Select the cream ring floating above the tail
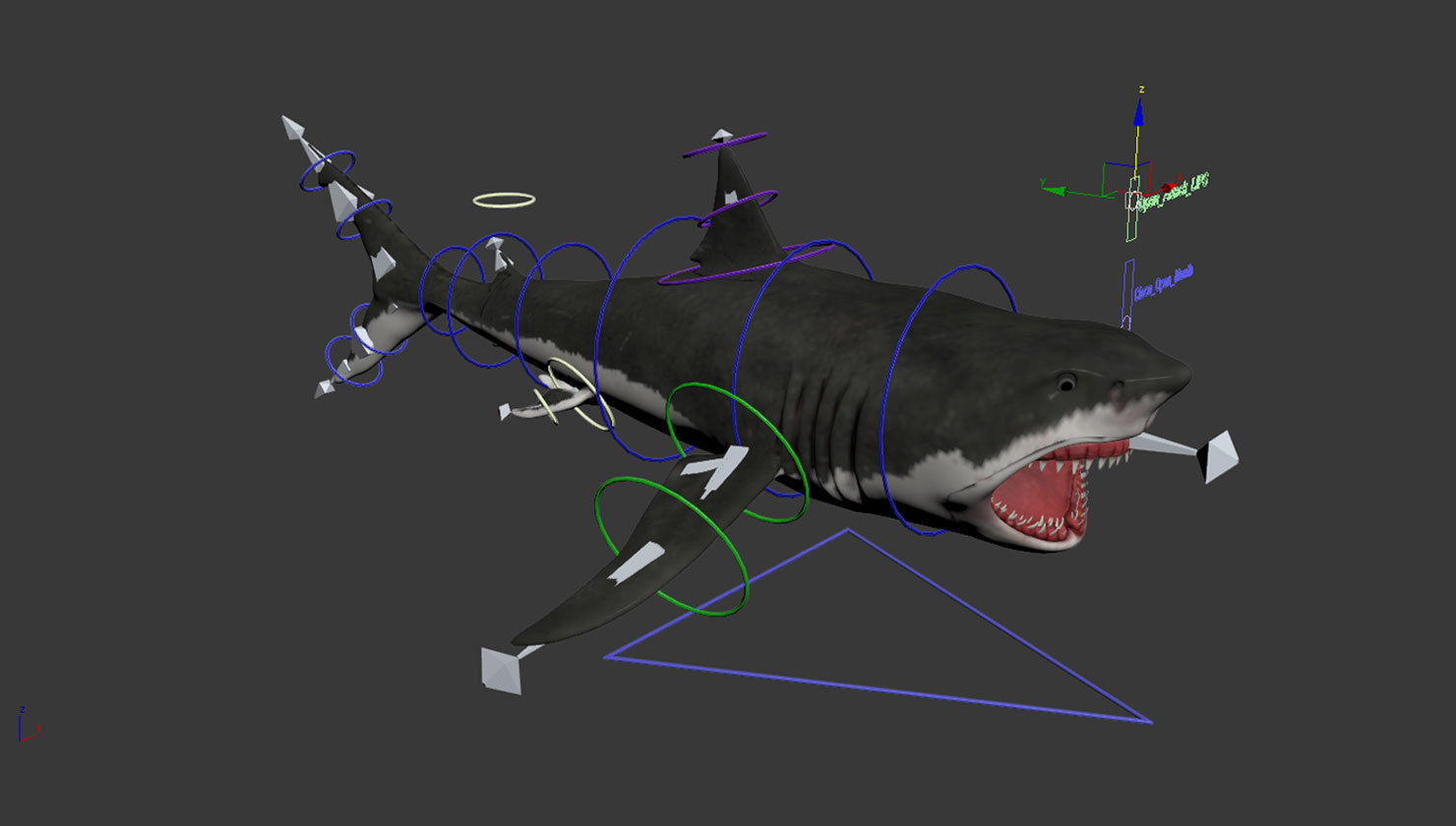This screenshot has height=826, width=1456. click(x=504, y=200)
